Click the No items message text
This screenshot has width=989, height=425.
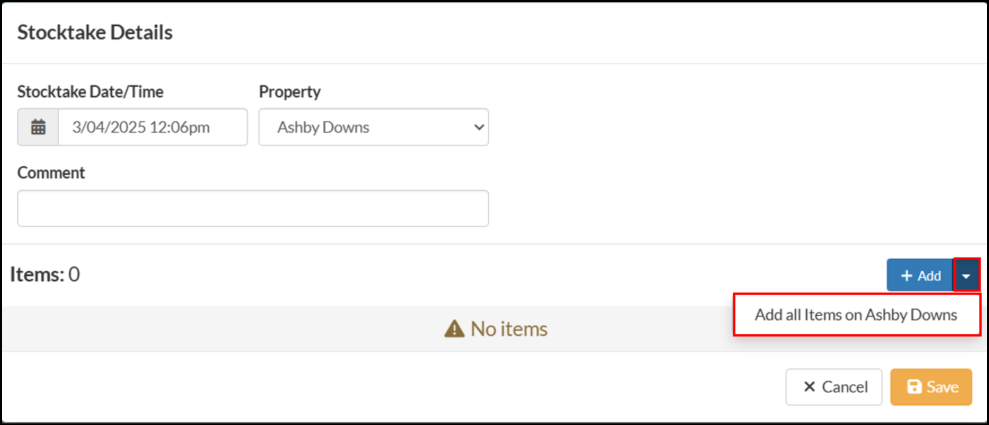pos(508,329)
